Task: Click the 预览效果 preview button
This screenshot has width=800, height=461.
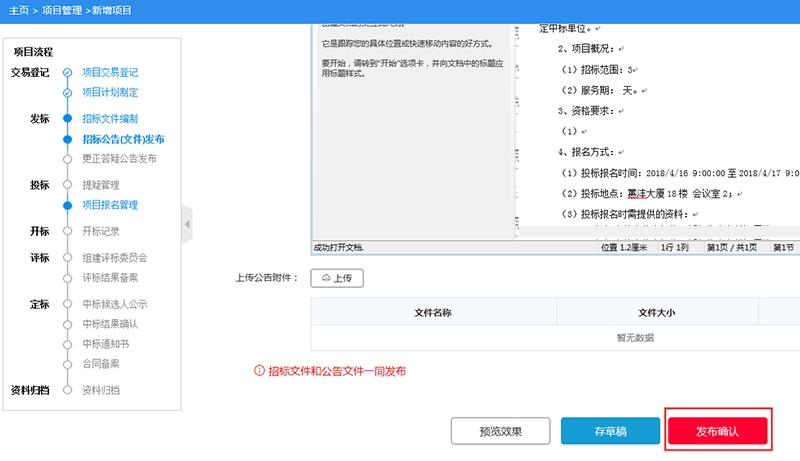Action: point(500,431)
